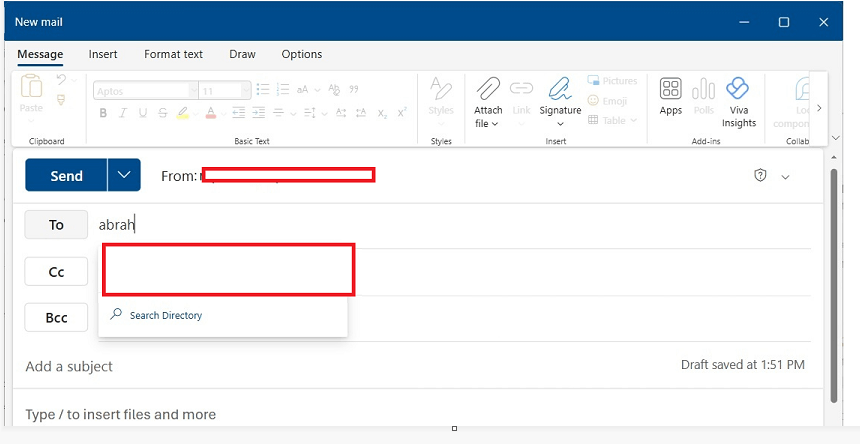Open the Send options dropdown arrow
Image resolution: width=860 pixels, height=444 pixels.
pos(125,175)
